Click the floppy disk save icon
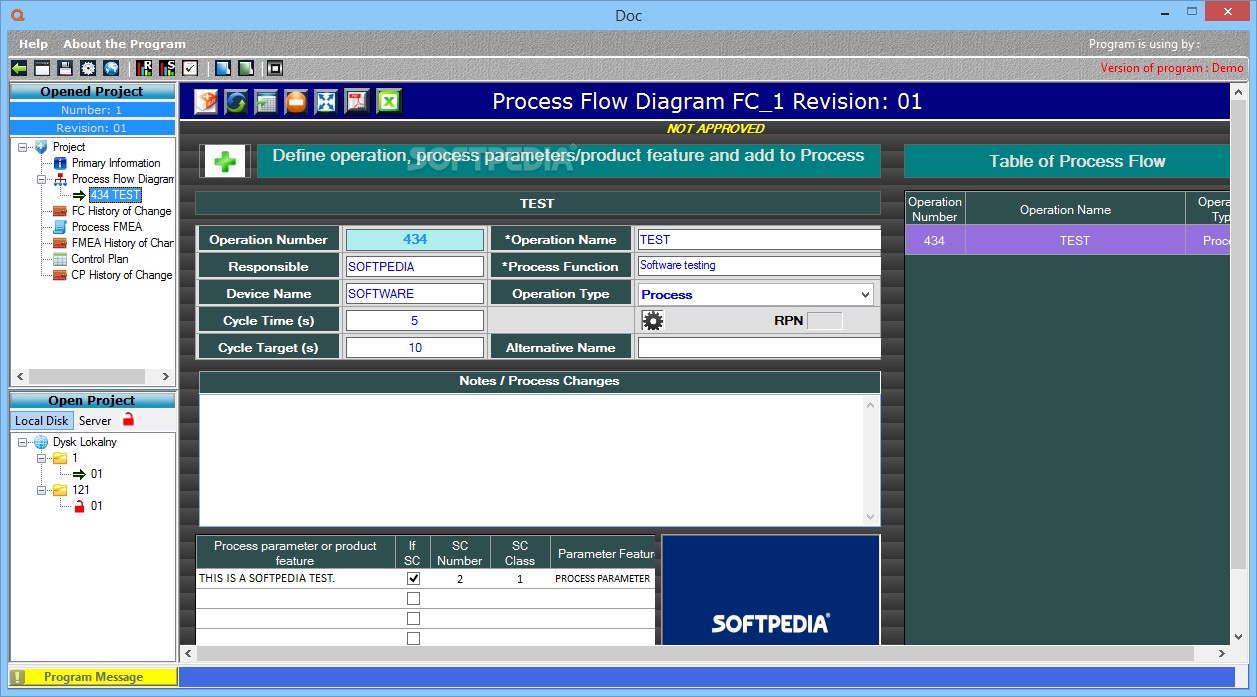 [x=65, y=68]
